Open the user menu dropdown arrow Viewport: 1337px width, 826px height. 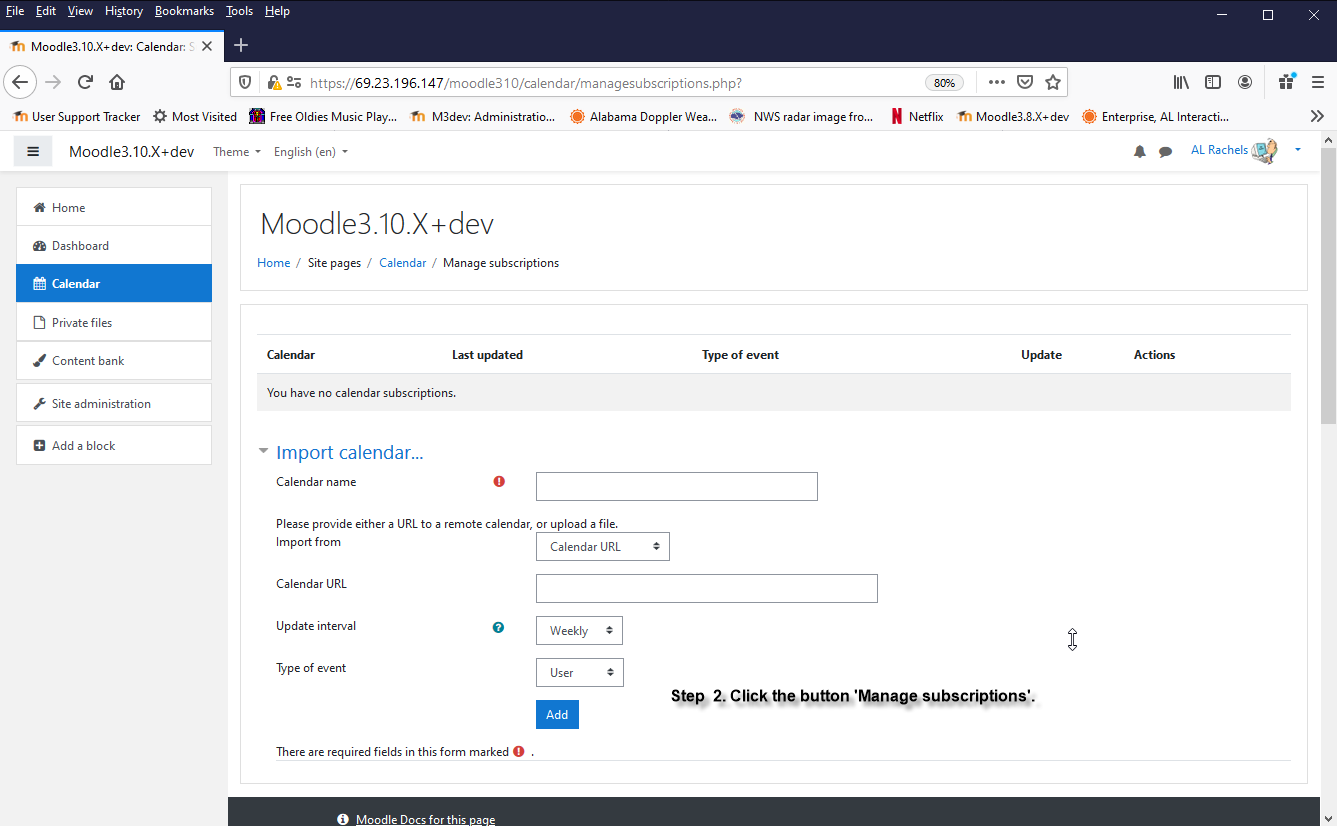[x=1298, y=150]
